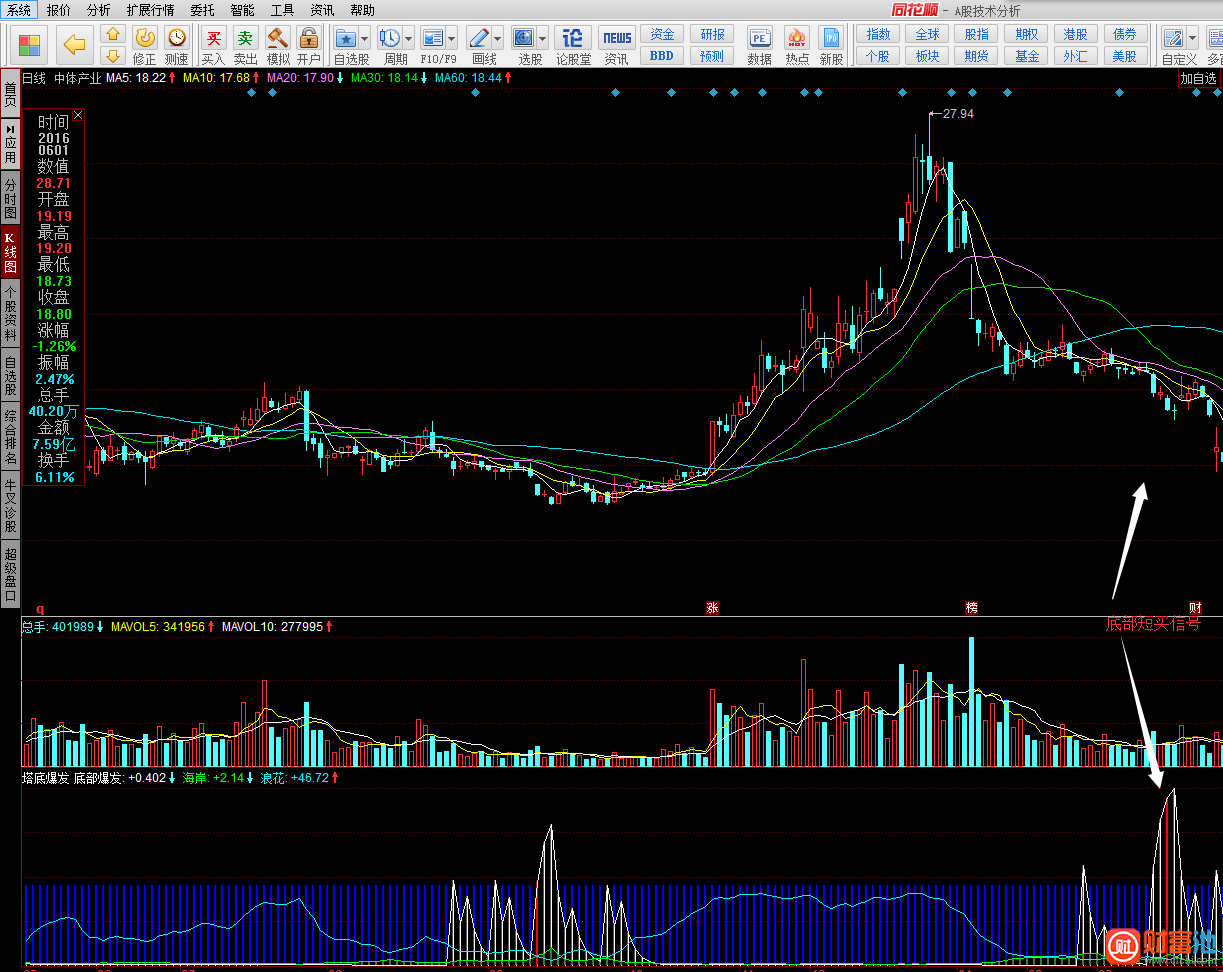This screenshot has width=1223, height=972.
Task: Open the 工具 menu
Action: [283, 10]
